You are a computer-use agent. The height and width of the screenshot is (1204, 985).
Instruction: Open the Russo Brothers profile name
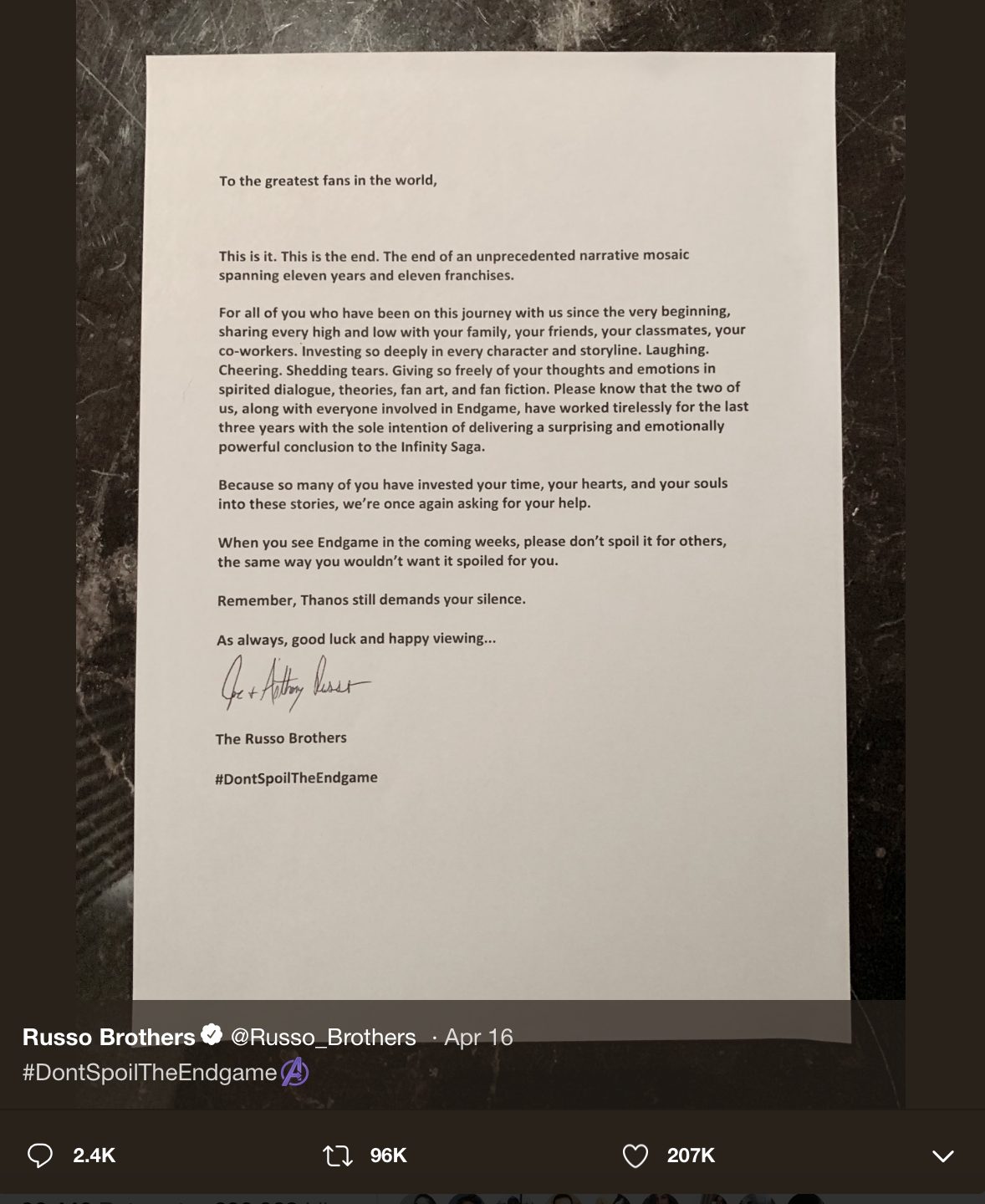tap(109, 1037)
